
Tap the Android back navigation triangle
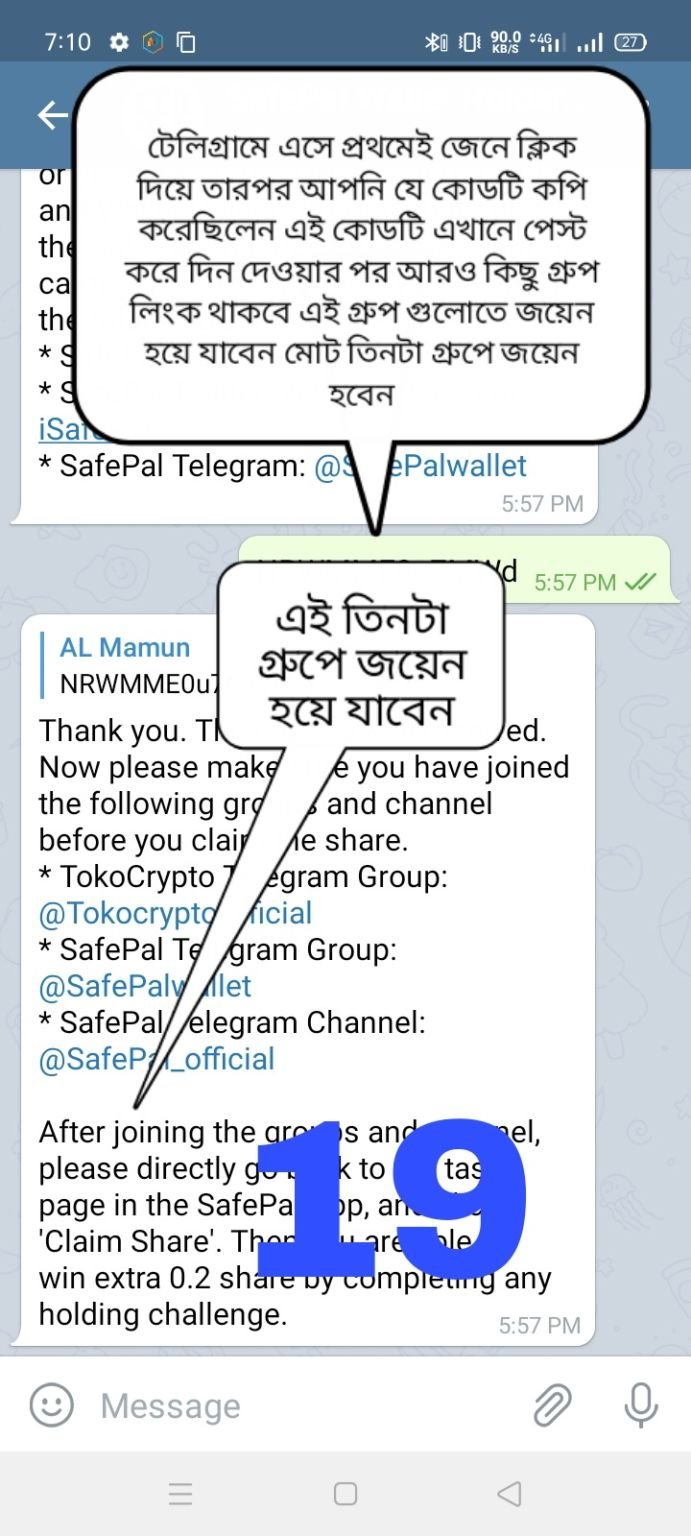509,1494
